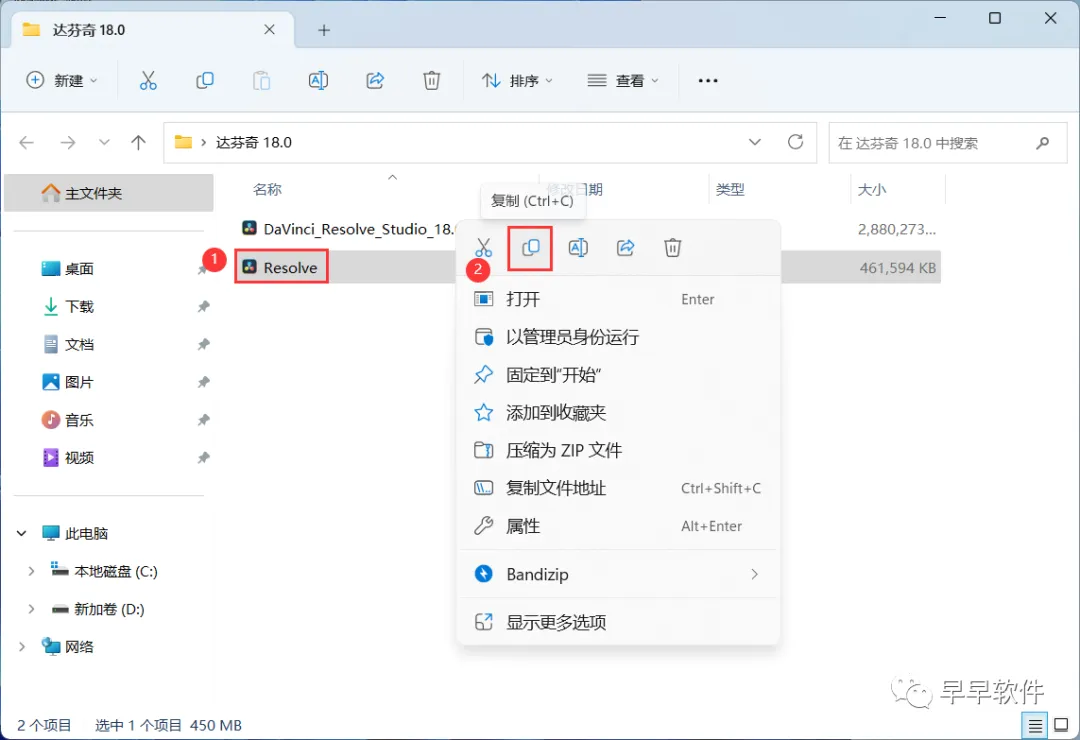The image size is (1080, 740).
Task: Open the 排序 sort dropdown
Action: point(517,81)
